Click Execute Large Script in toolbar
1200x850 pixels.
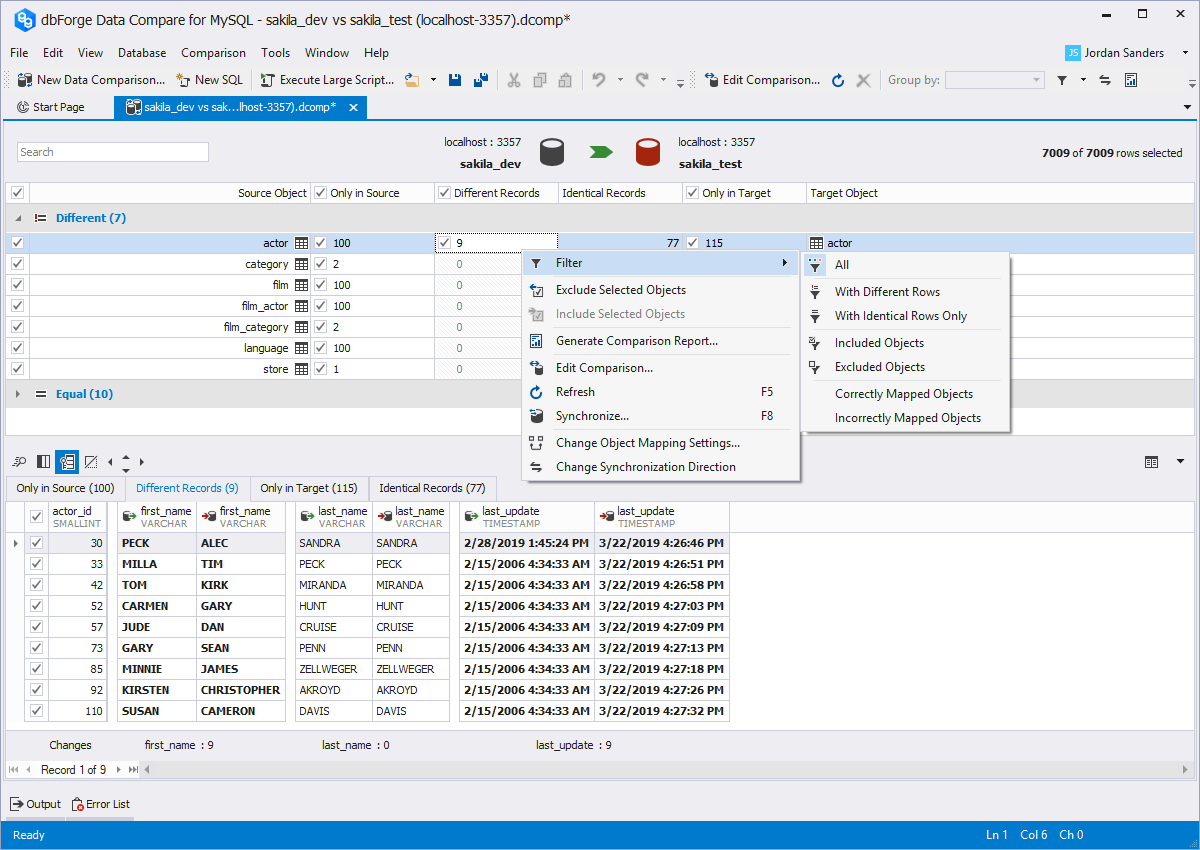pos(328,80)
